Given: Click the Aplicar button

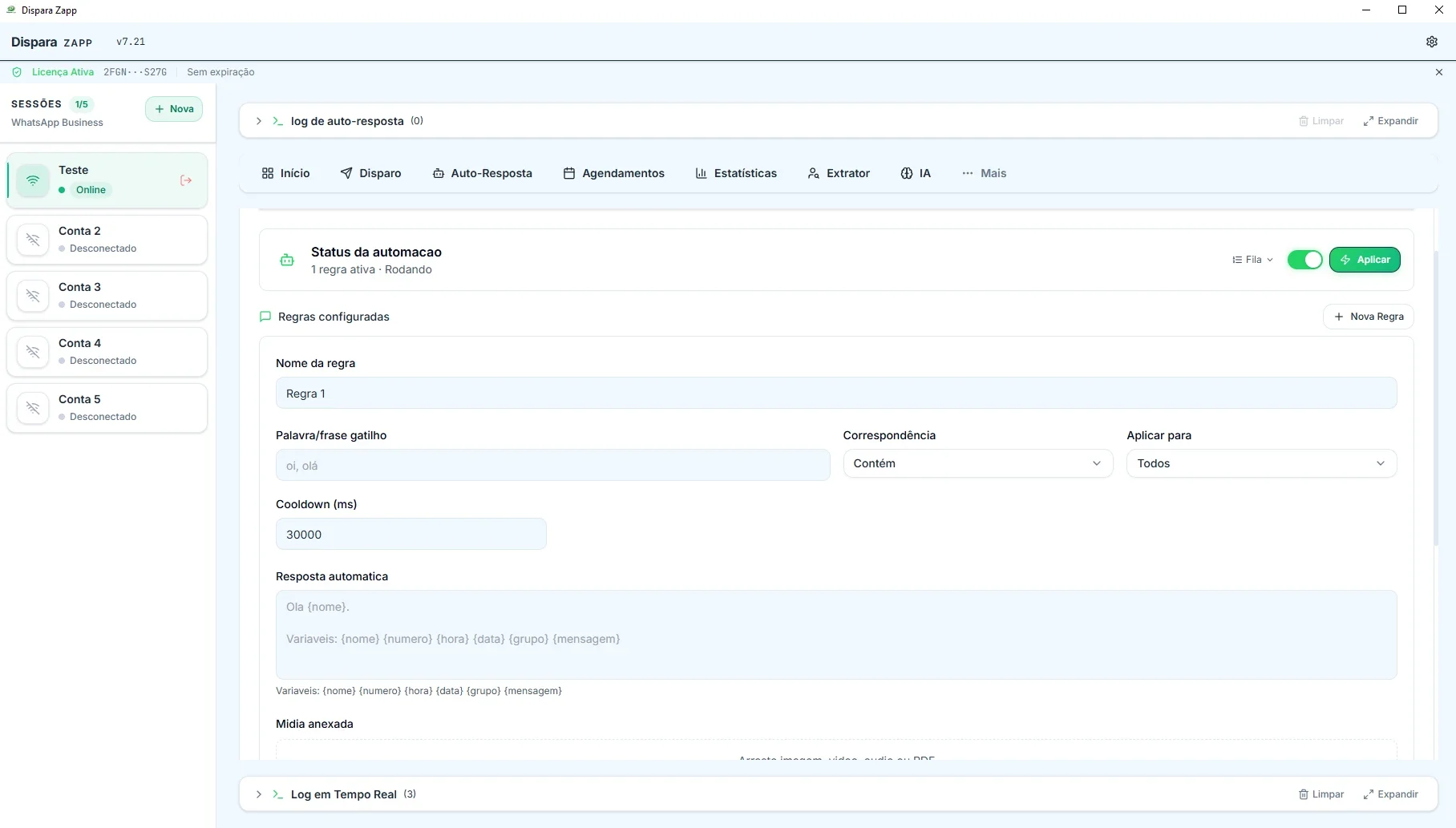Looking at the screenshot, I should pyautogui.click(x=1365, y=260).
